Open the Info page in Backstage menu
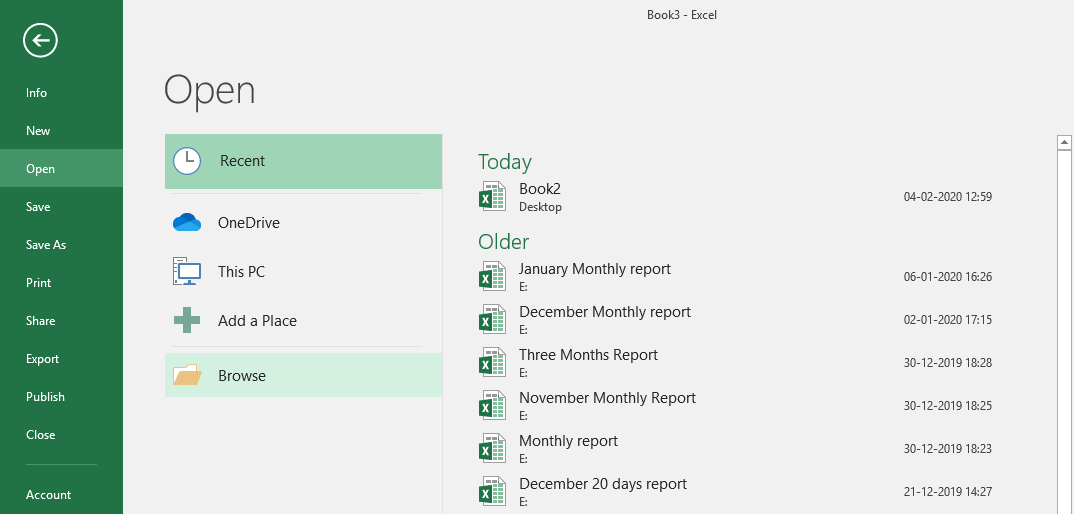This screenshot has width=1074, height=514. [36, 93]
